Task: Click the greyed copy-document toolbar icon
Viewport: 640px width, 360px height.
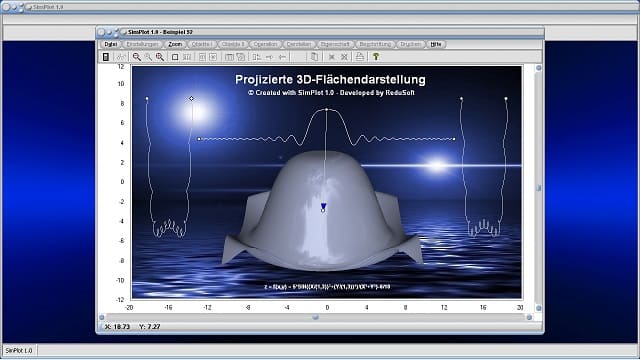Action: (x=314, y=57)
